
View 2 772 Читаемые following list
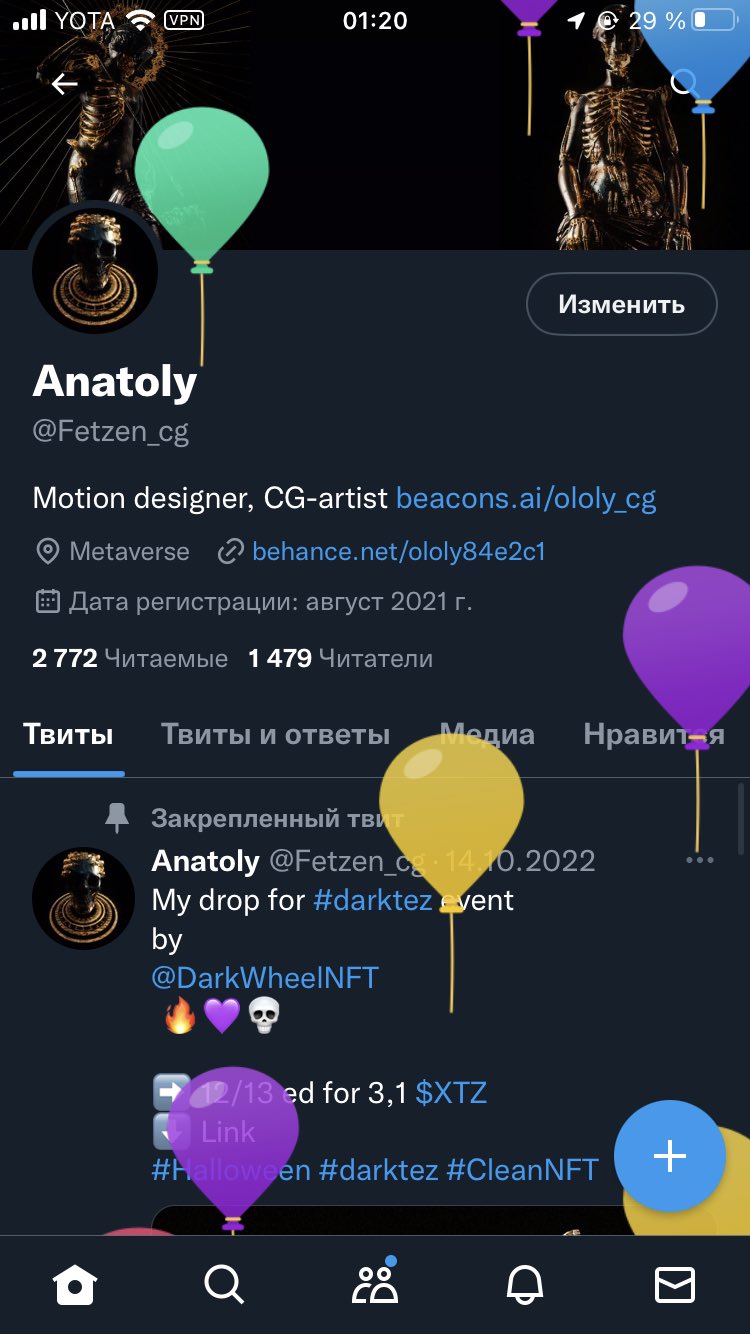(x=130, y=658)
